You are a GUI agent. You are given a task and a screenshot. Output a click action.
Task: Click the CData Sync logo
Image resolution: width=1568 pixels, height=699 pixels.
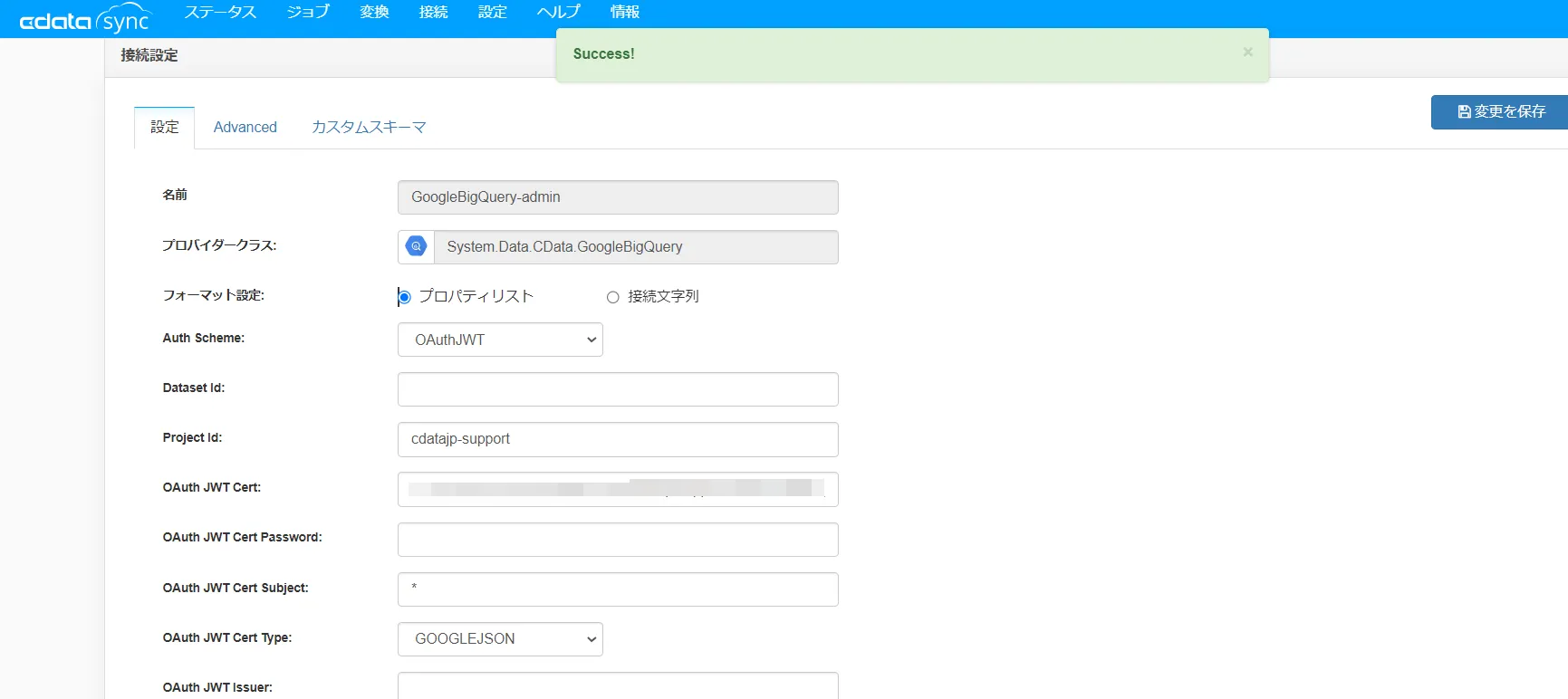(x=85, y=19)
